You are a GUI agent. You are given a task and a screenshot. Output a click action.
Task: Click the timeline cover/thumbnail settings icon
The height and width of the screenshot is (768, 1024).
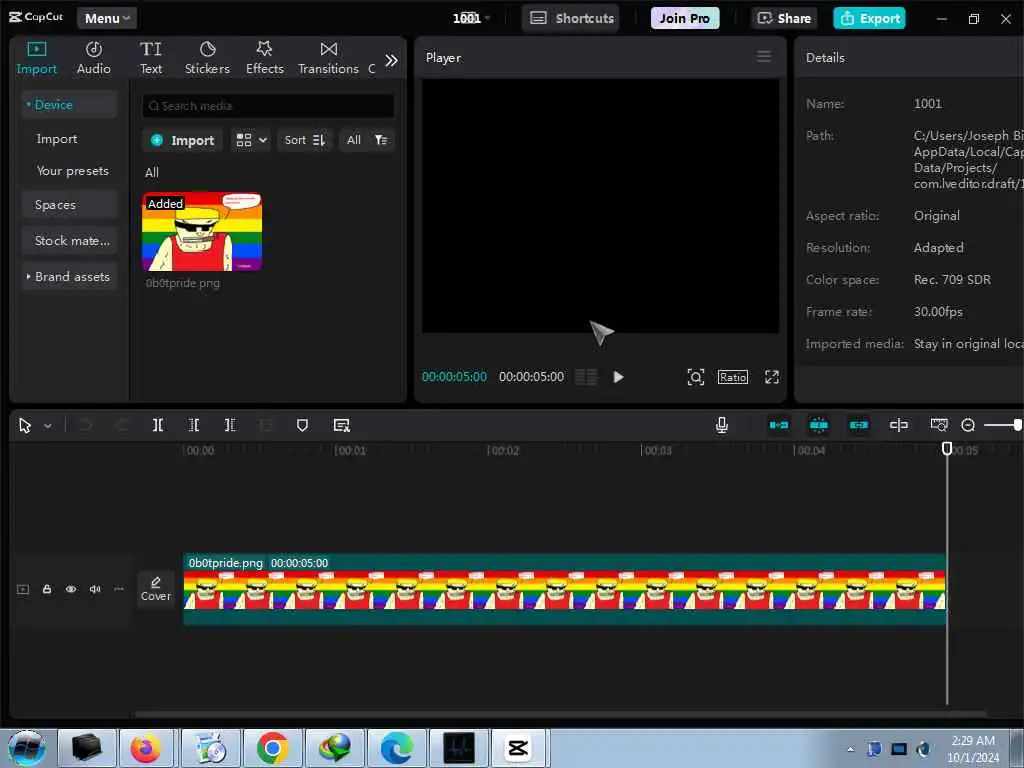938,425
